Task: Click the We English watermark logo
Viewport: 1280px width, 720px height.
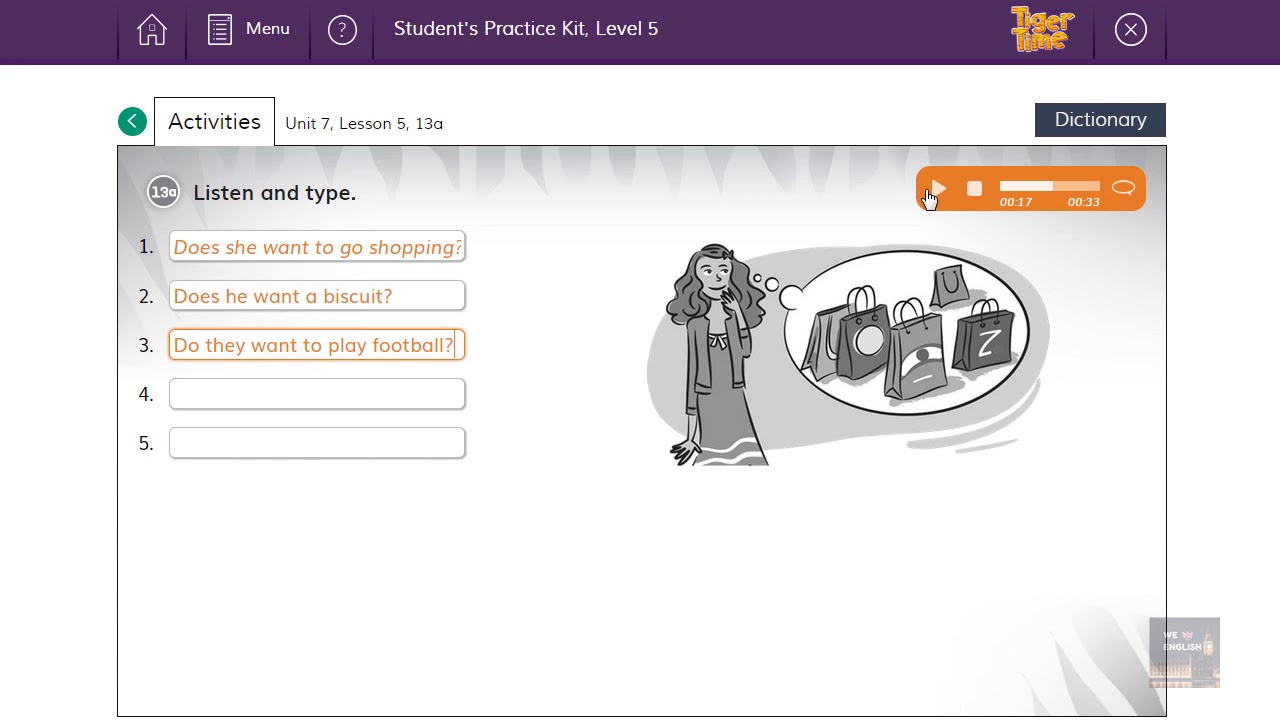Action: (1184, 651)
